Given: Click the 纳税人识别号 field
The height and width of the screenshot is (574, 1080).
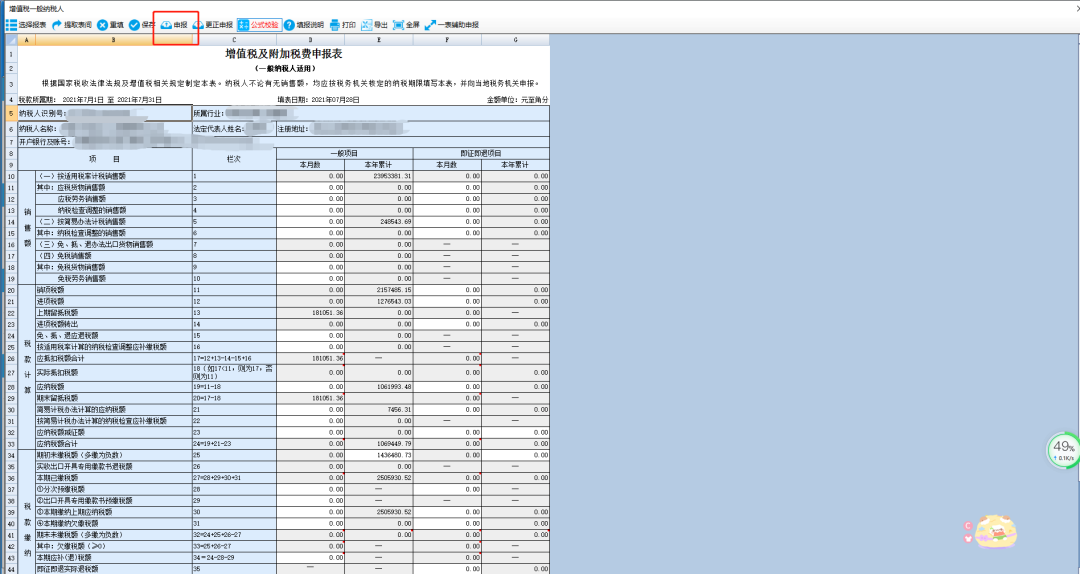Looking at the screenshot, I should (105, 113).
